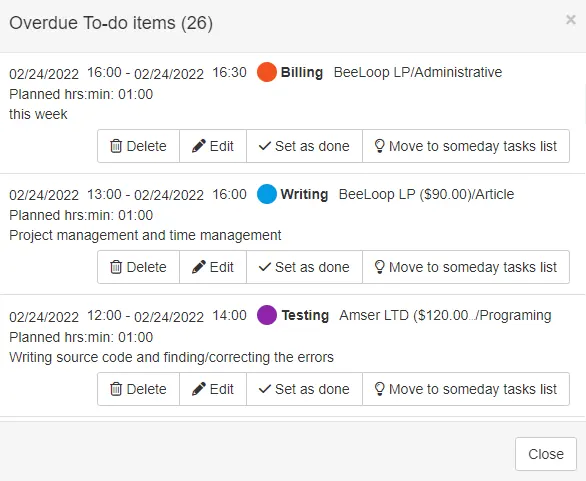586x481 pixels.
Task: Click the purple Testing color circle
Action: (267, 315)
